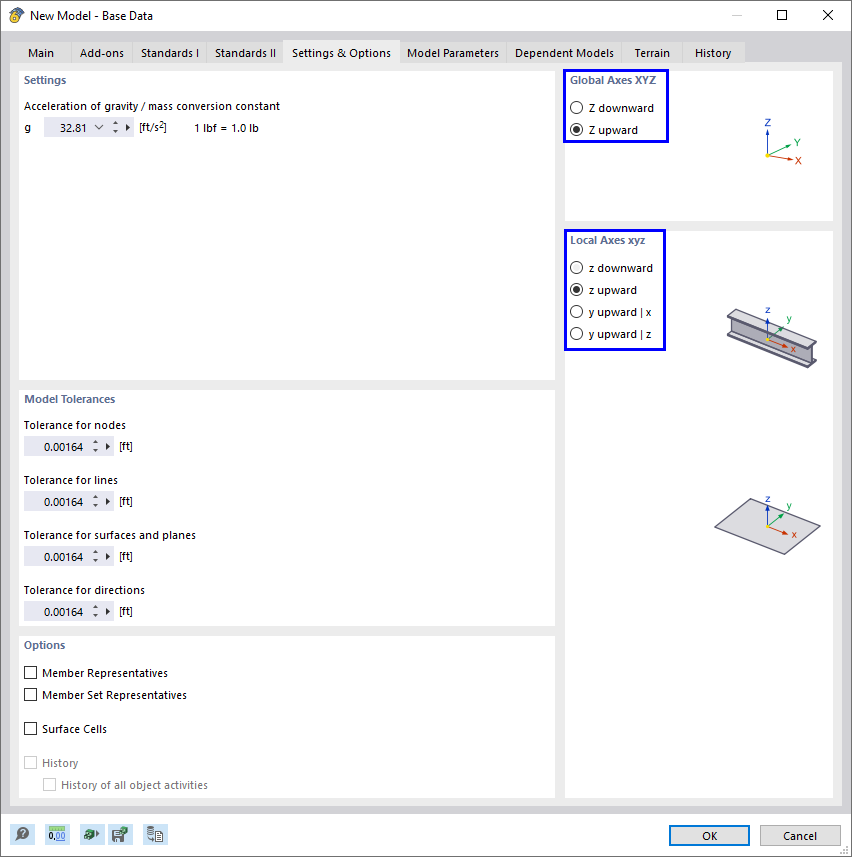This screenshot has height=857, width=852.
Task: Confirm the dialog with OK
Action: pos(709,835)
